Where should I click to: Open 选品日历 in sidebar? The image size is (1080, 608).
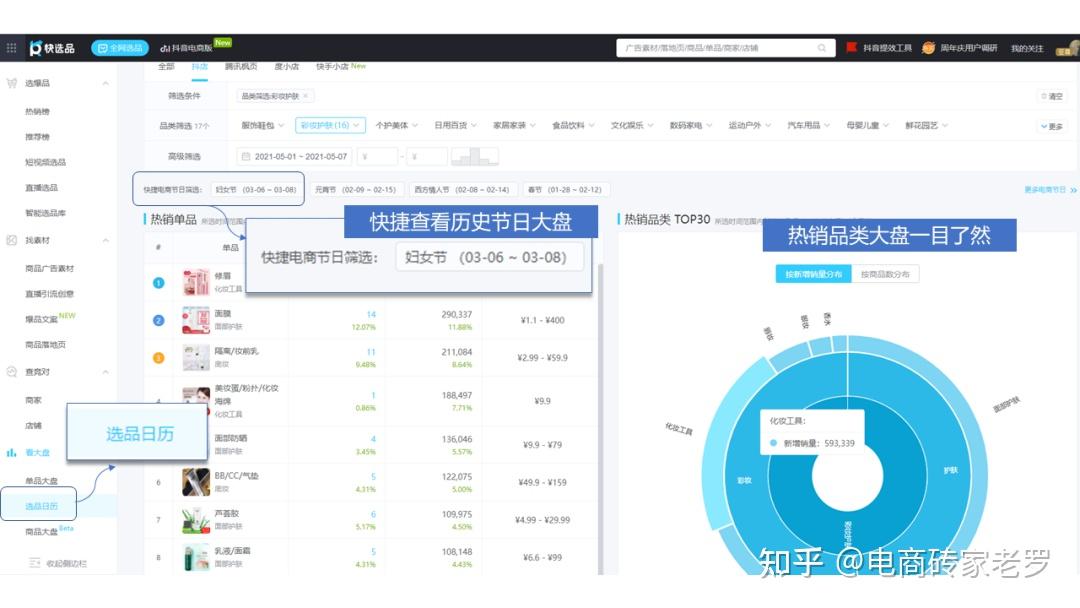click(x=41, y=506)
